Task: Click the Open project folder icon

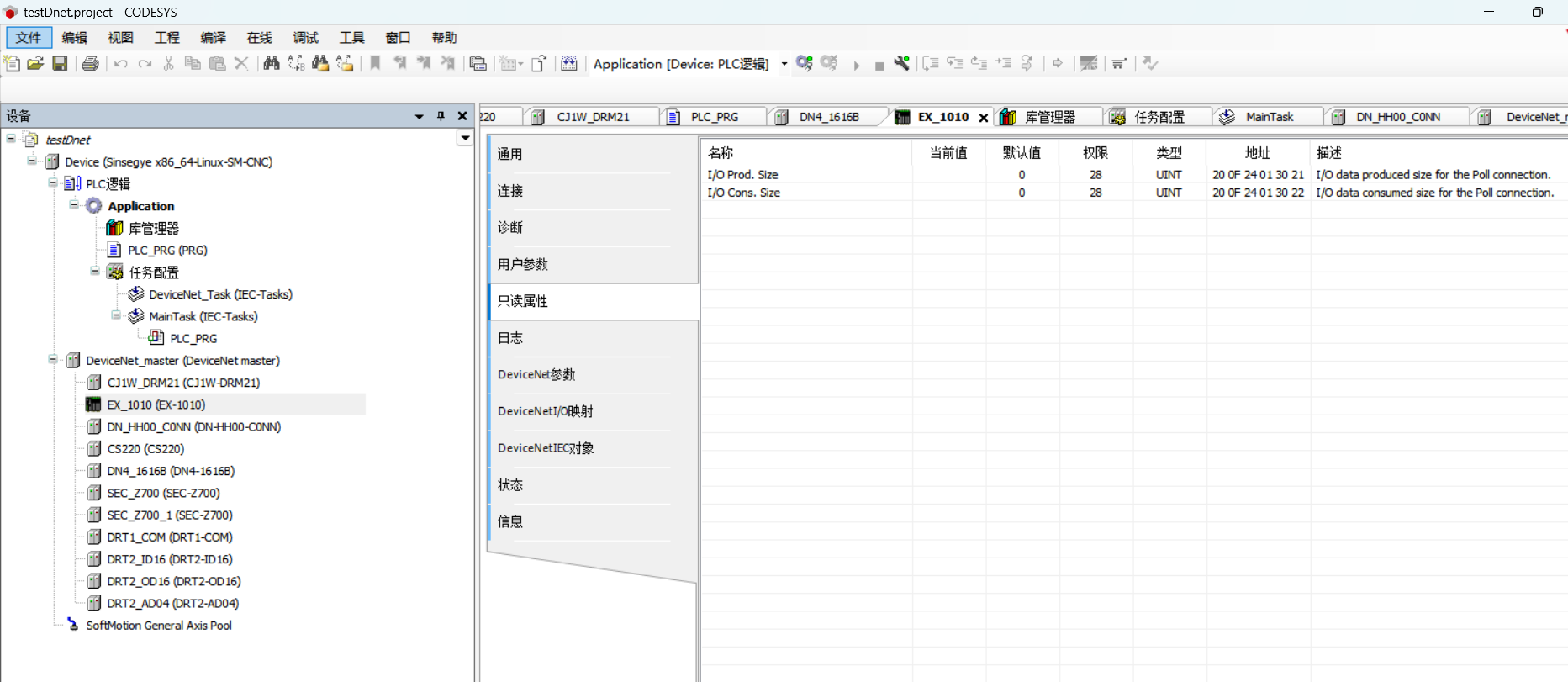Action: (x=35, y=63)
